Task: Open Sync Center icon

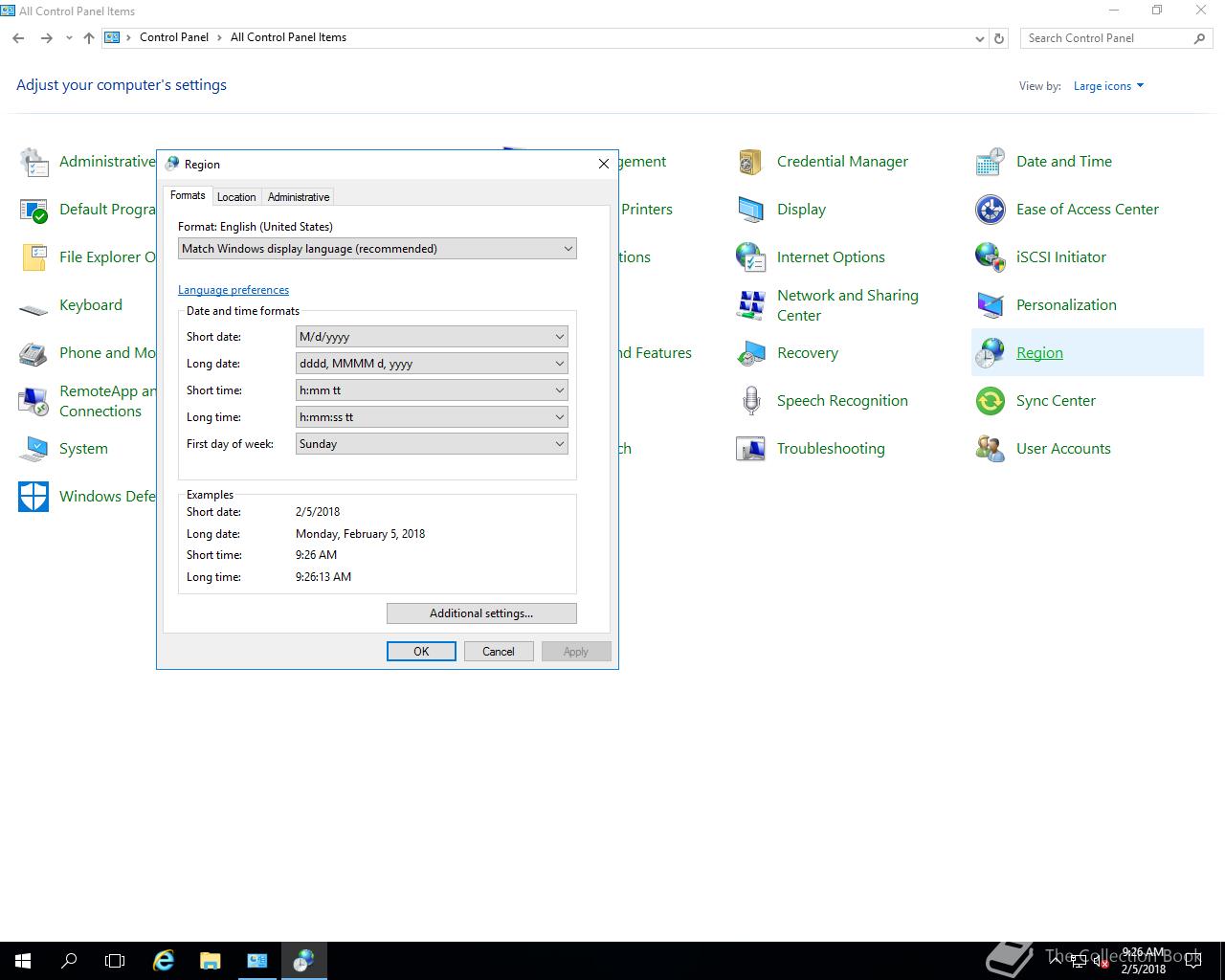Action: [x=991, y=401]
